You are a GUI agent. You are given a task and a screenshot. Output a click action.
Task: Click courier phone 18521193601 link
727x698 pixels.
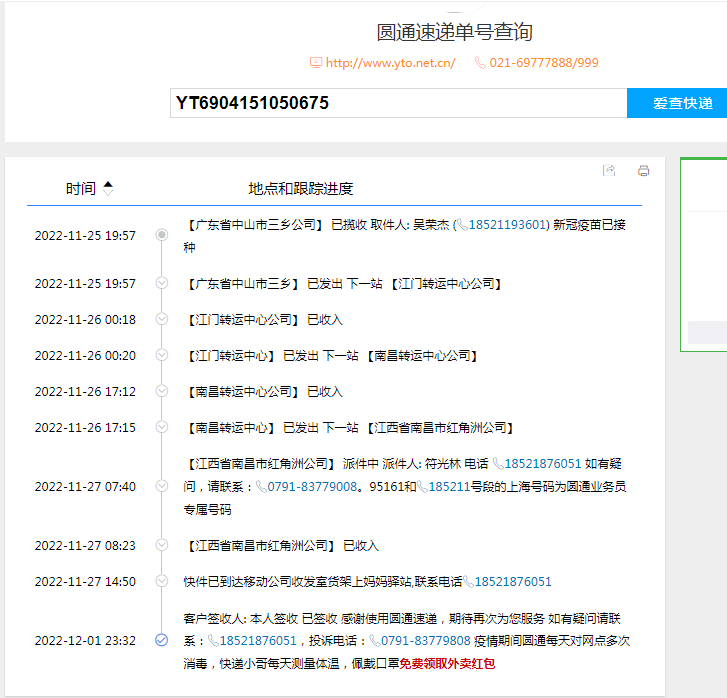click(x=507, y=225)
